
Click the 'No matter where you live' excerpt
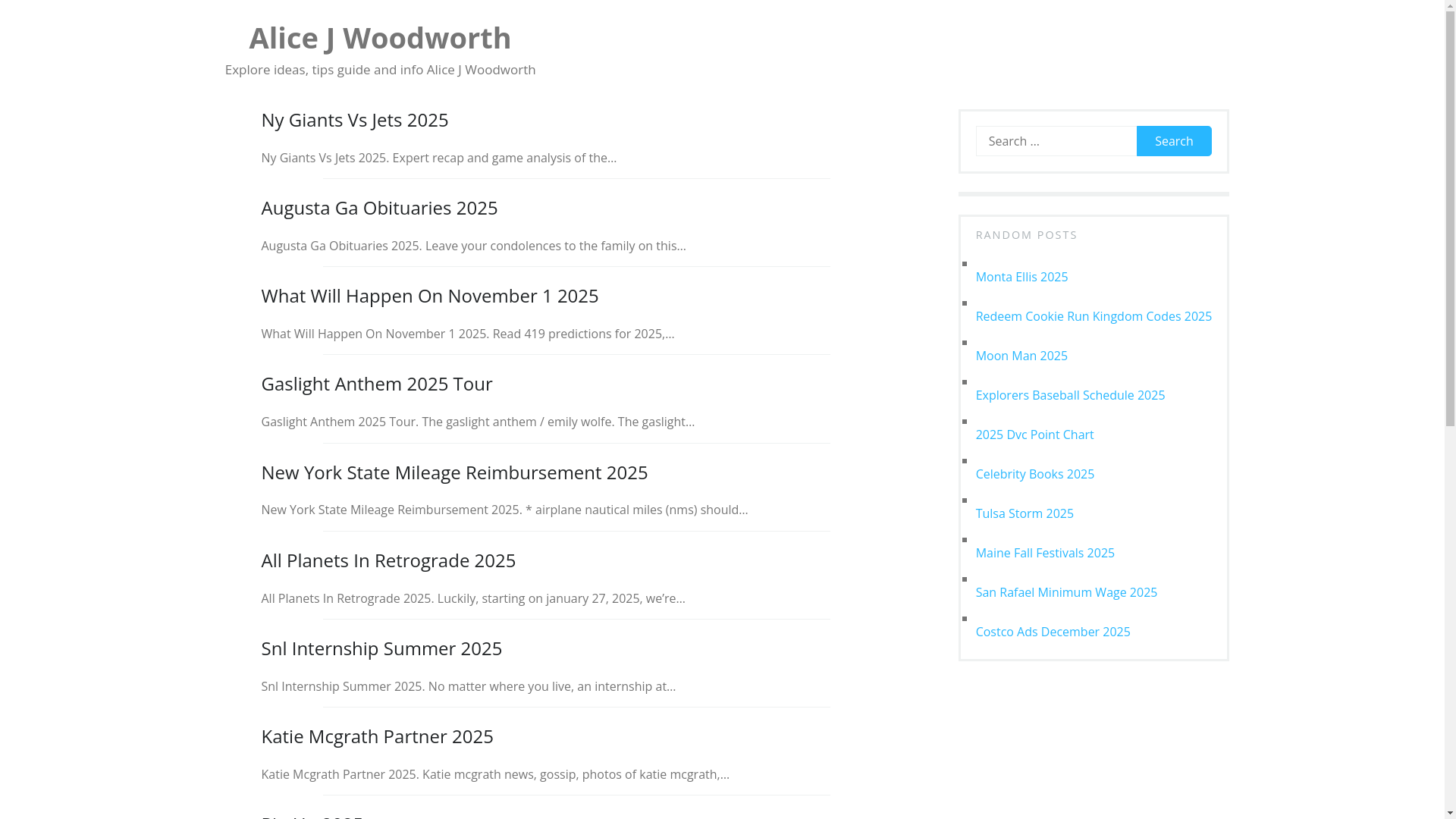[x=468, y=686]
